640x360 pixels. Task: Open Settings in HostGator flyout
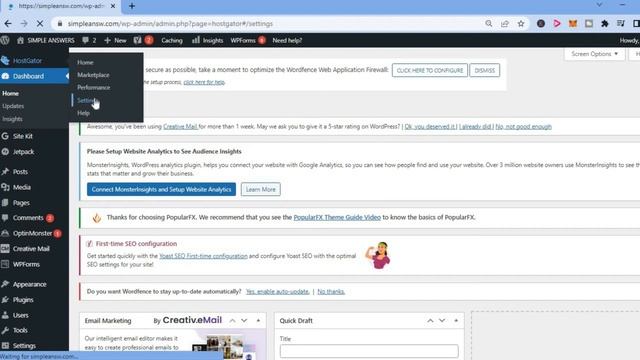pos(86,100)
